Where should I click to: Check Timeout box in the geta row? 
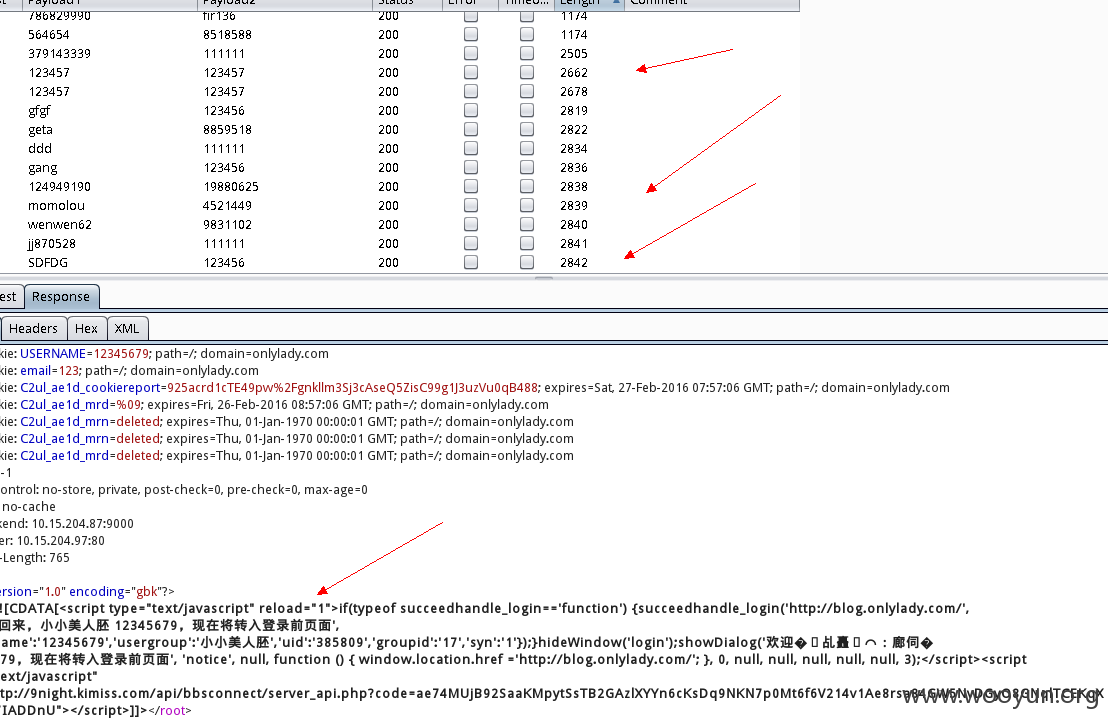click(x=526, y=129)
